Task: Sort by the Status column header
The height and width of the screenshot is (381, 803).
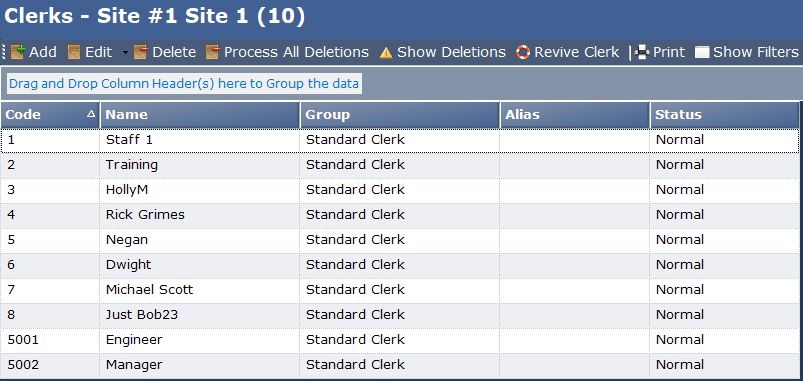Action: (x=724, y=115)
